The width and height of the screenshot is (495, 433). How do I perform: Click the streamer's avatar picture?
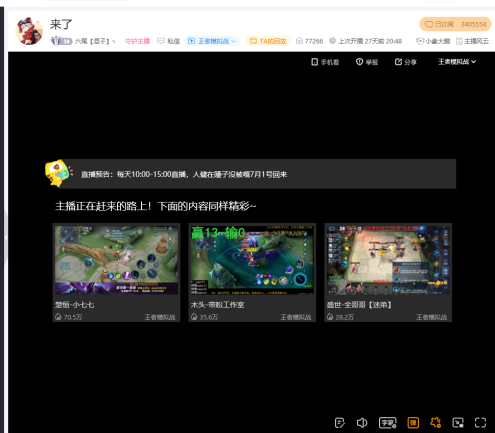pos(29,31)
